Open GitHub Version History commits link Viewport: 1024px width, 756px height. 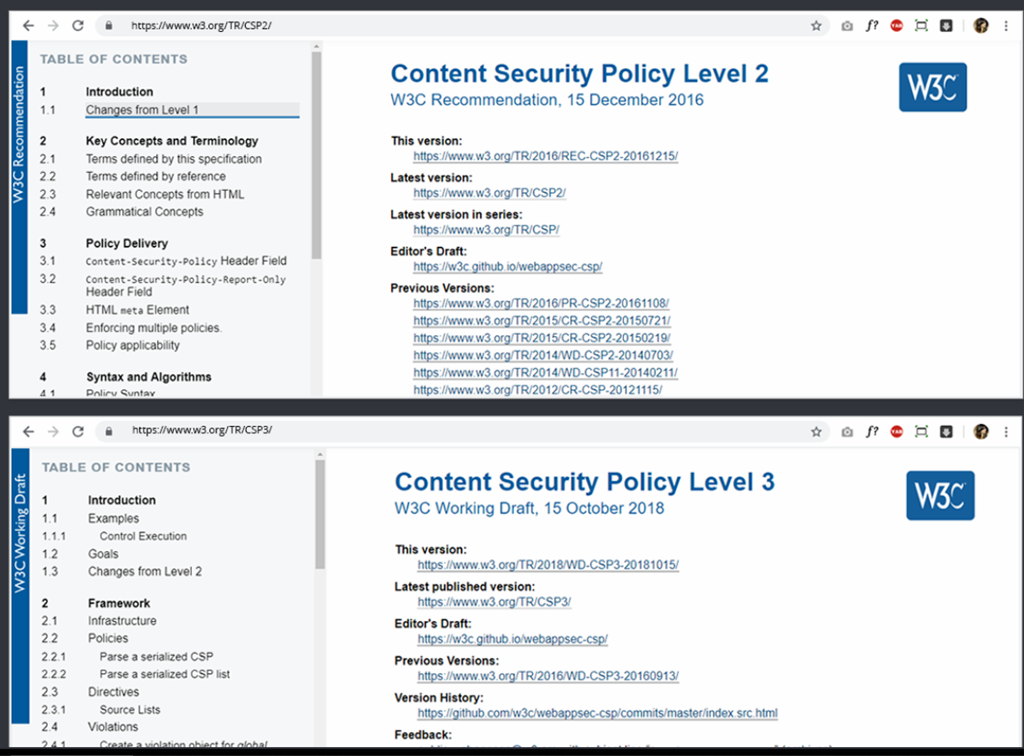(x=598, y=713)
